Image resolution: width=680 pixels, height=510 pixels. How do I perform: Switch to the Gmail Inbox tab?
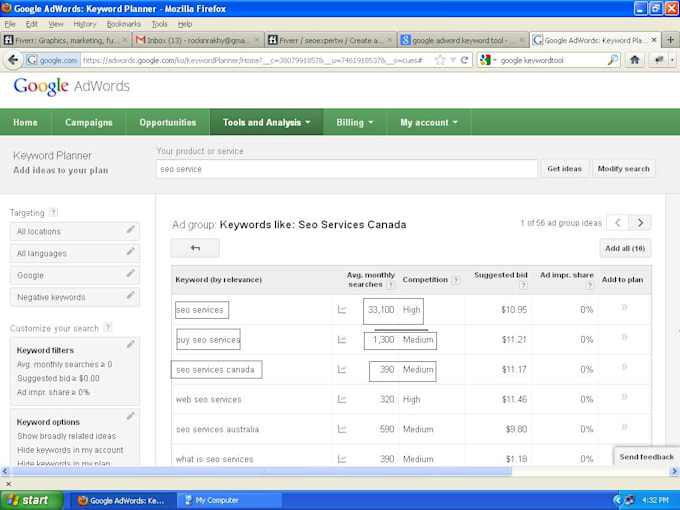(x=197, y=40)
